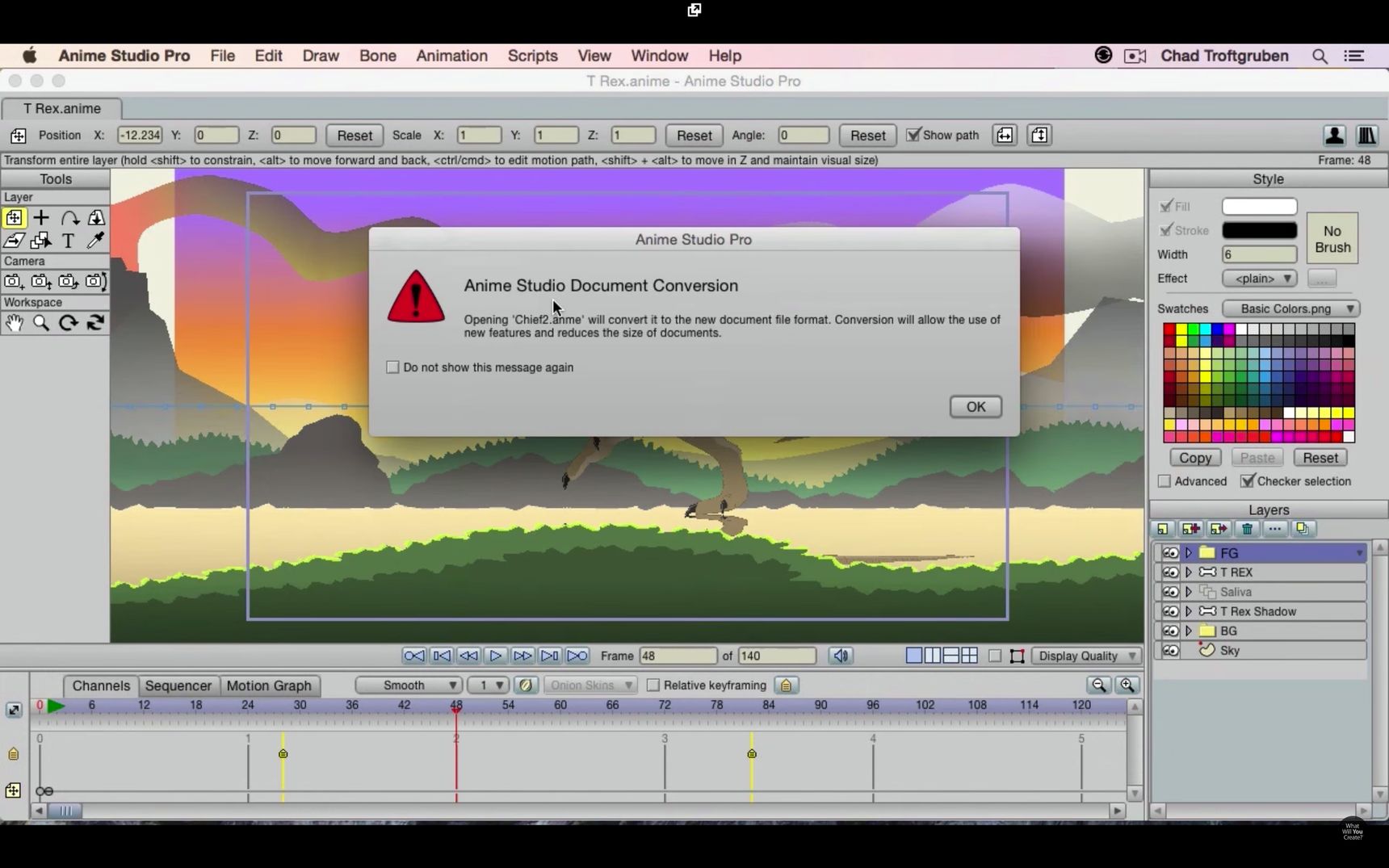This screenshot has width=1389, height=868.
Task: Open the File menu
Action: point(222,56)
